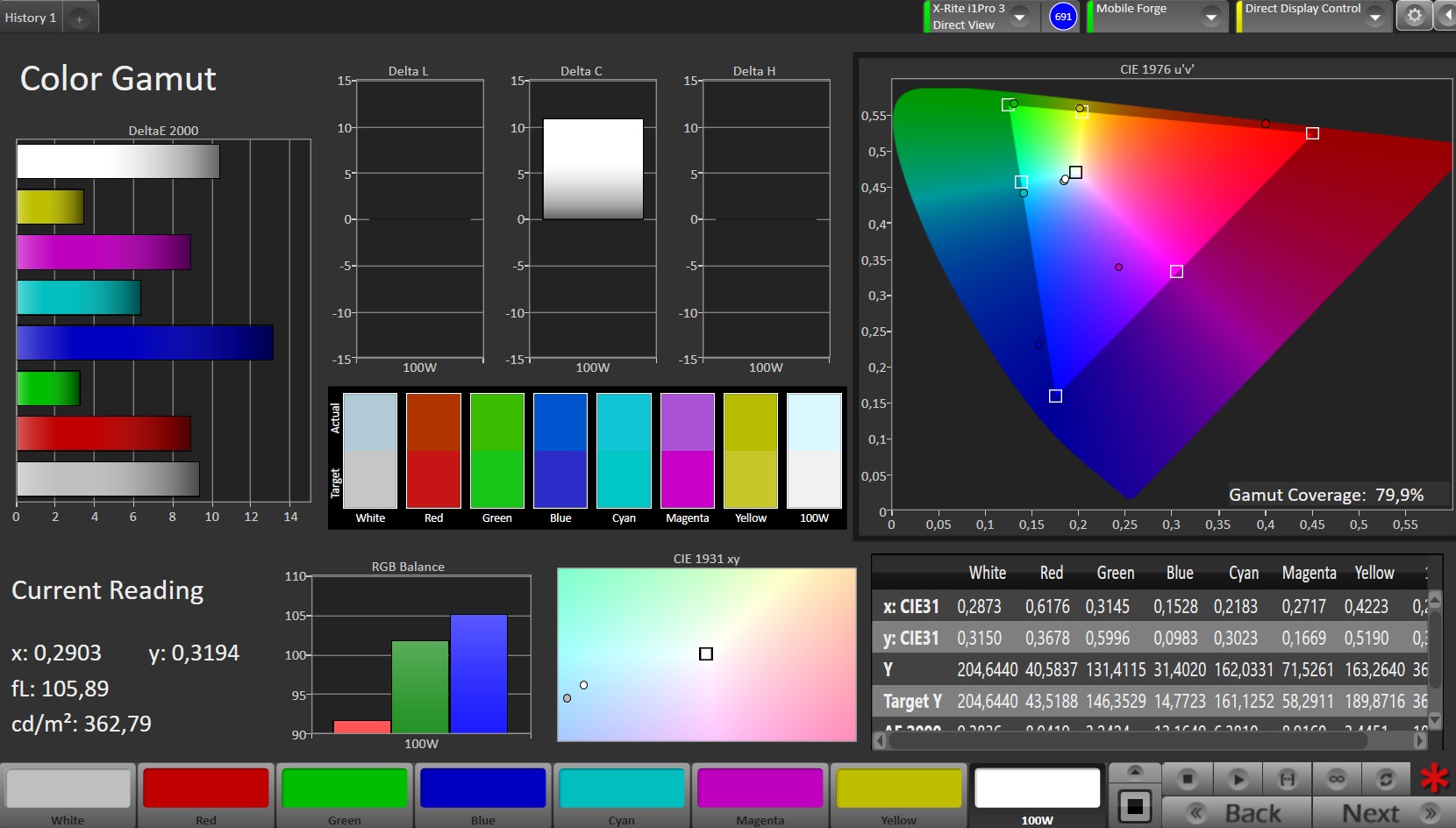Click the black square pattern button
This screenshot has height=828, width=1456.
tap(1135, 805)
